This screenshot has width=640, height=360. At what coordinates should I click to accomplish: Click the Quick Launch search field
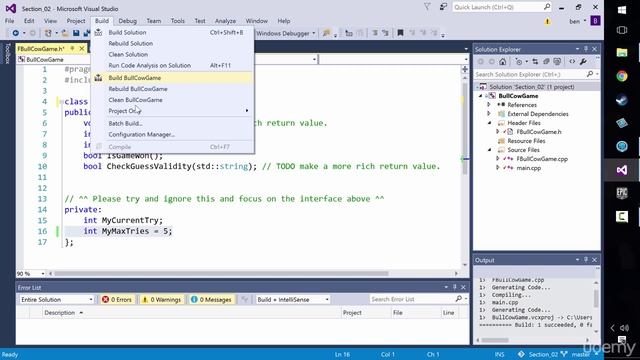click(x=498, y=7)
